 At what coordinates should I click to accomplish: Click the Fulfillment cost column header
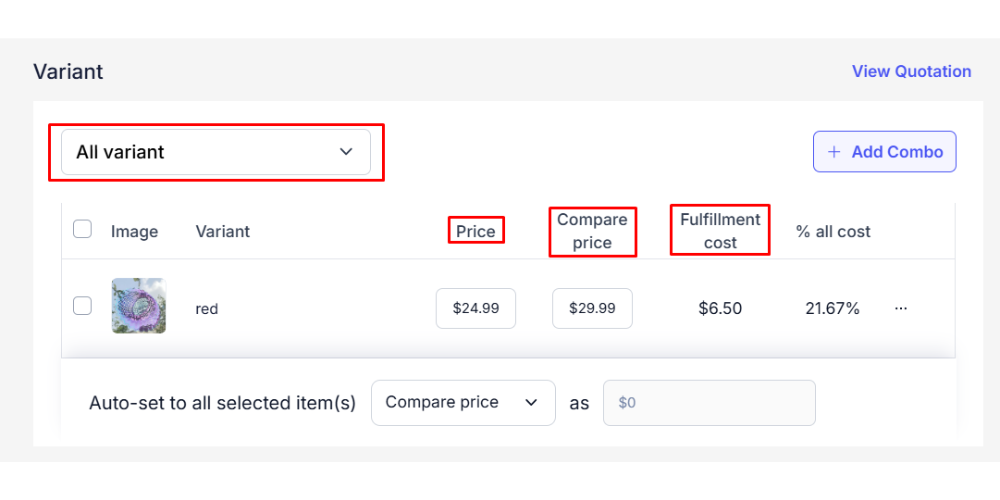pyautogui.click(x=720, y=230)
